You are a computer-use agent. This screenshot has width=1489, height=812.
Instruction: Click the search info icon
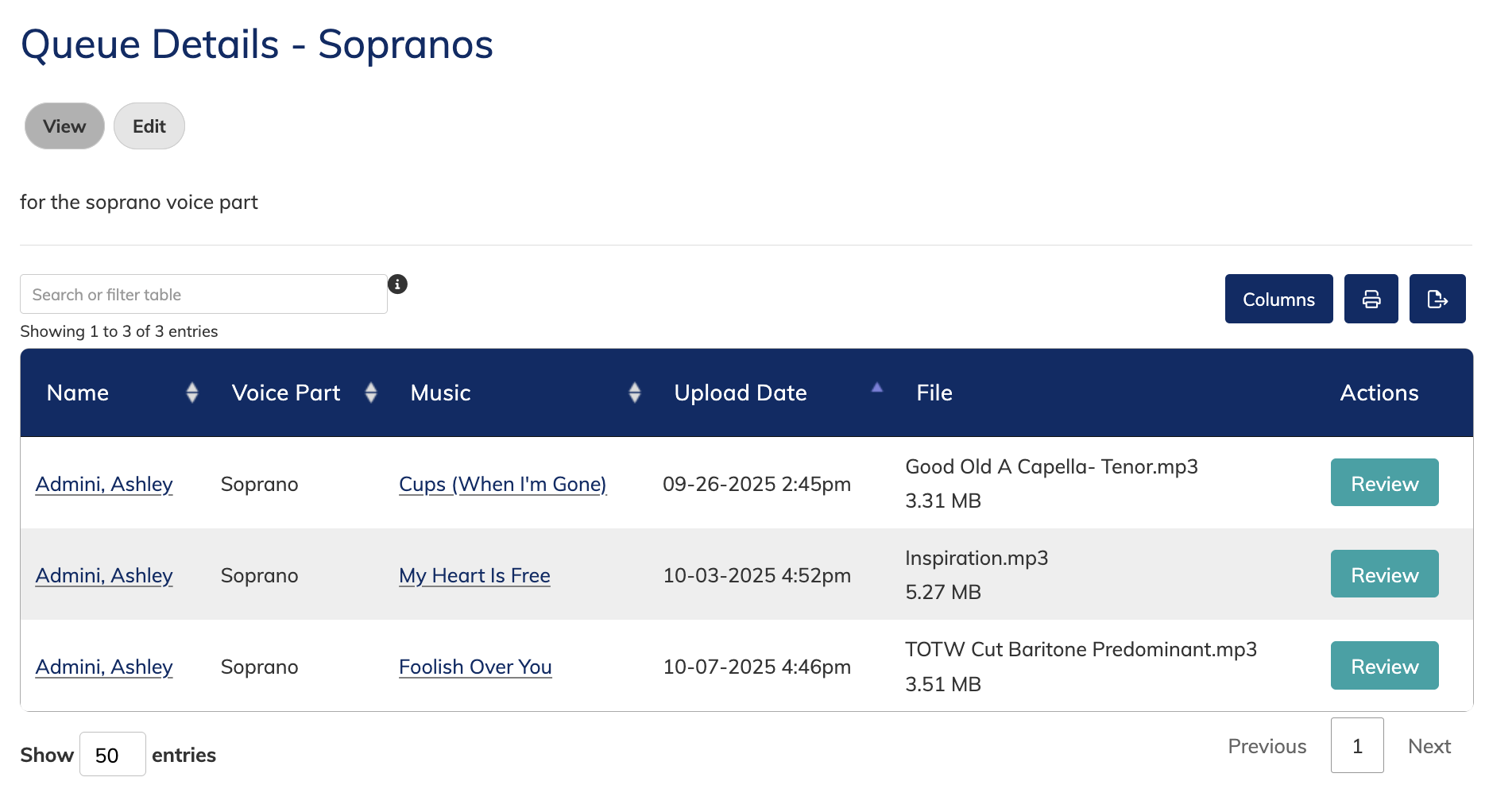[x=397, y=284]
